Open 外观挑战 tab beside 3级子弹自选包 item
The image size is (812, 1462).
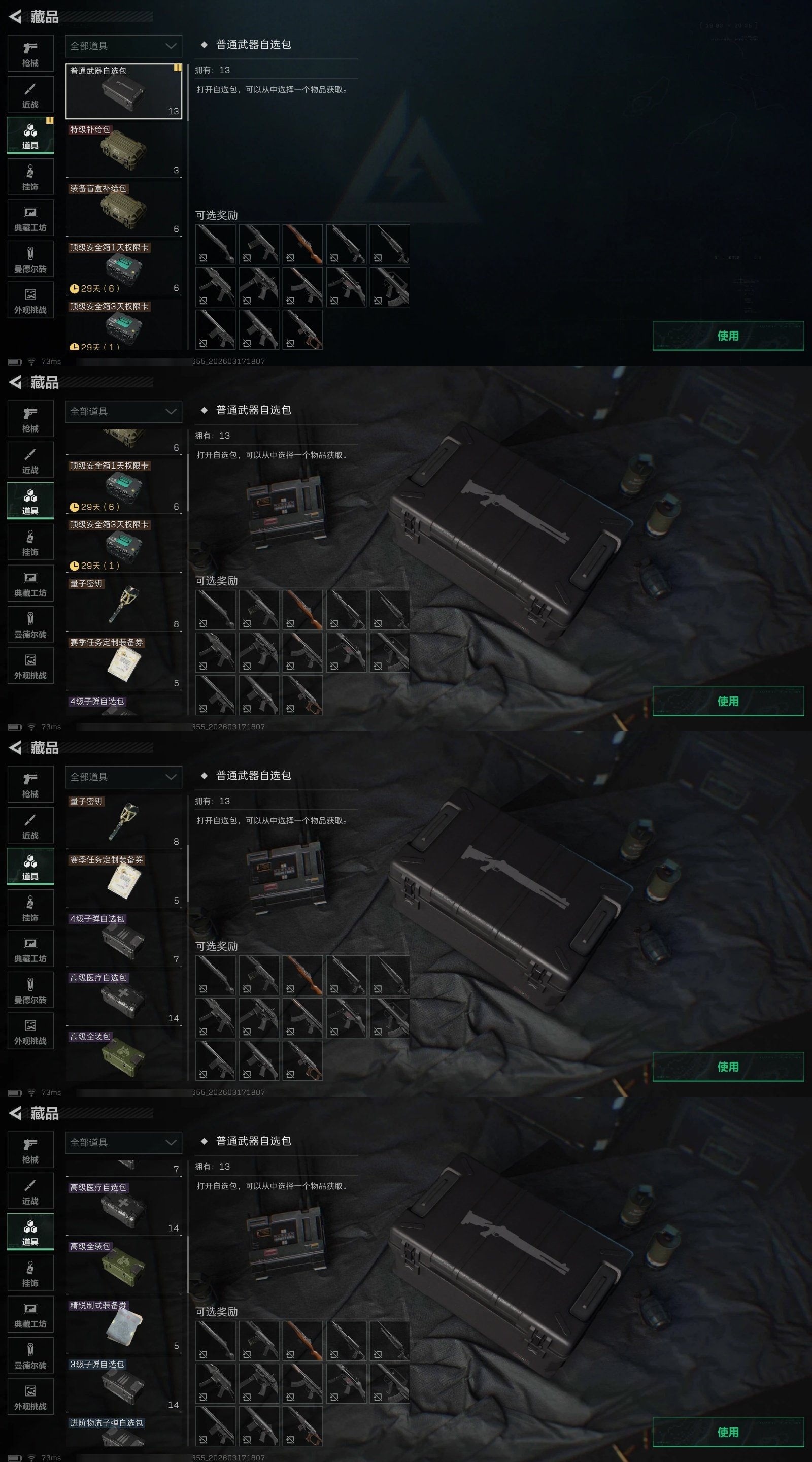coord(30,1397)
